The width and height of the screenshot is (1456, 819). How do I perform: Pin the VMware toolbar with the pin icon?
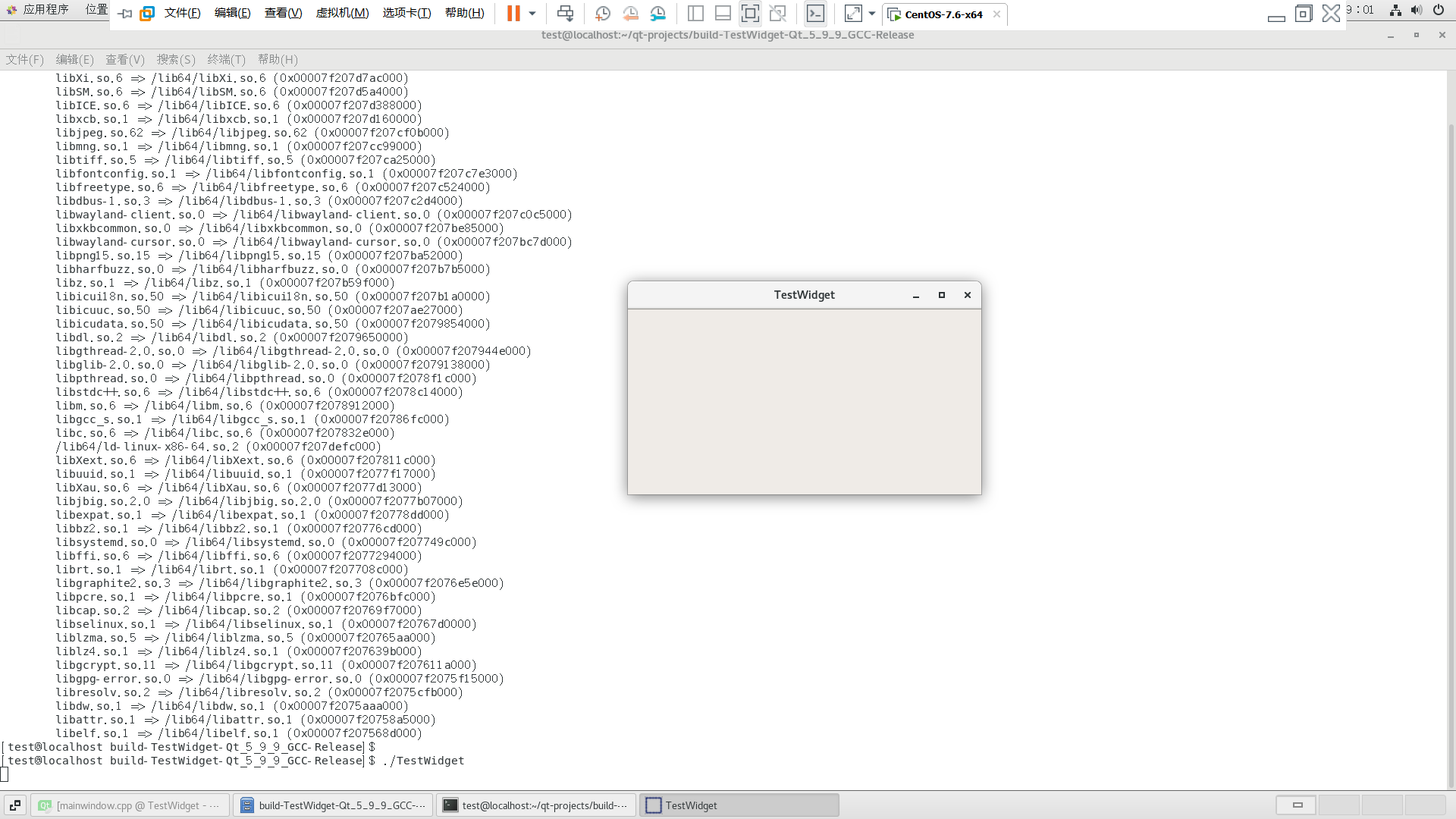124,13
